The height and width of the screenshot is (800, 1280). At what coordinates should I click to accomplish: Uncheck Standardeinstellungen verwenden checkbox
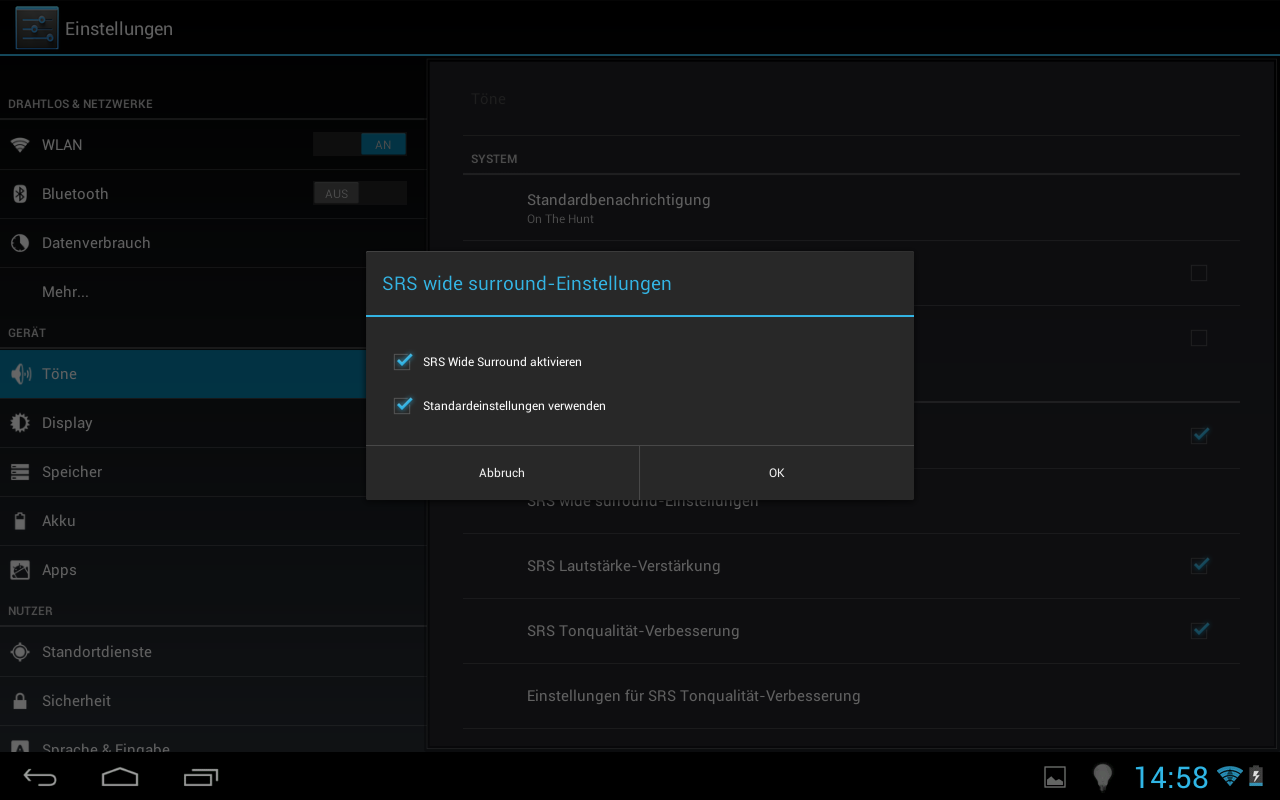click(x=403, y=406)
